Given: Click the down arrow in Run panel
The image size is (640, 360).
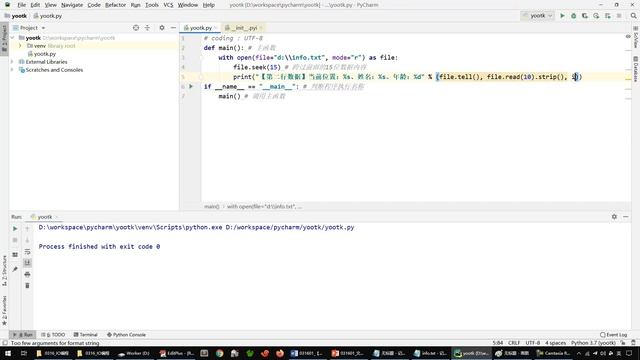Looking at the screenshot, I should [27, 240].
